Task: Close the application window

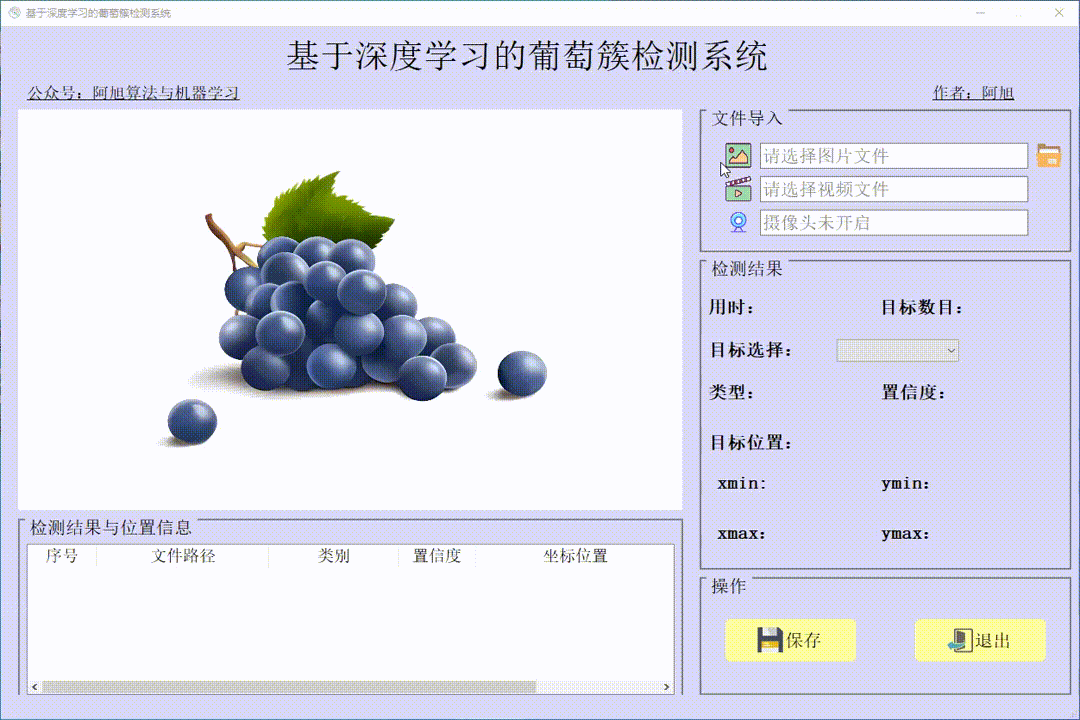Action: [1059, 12]
